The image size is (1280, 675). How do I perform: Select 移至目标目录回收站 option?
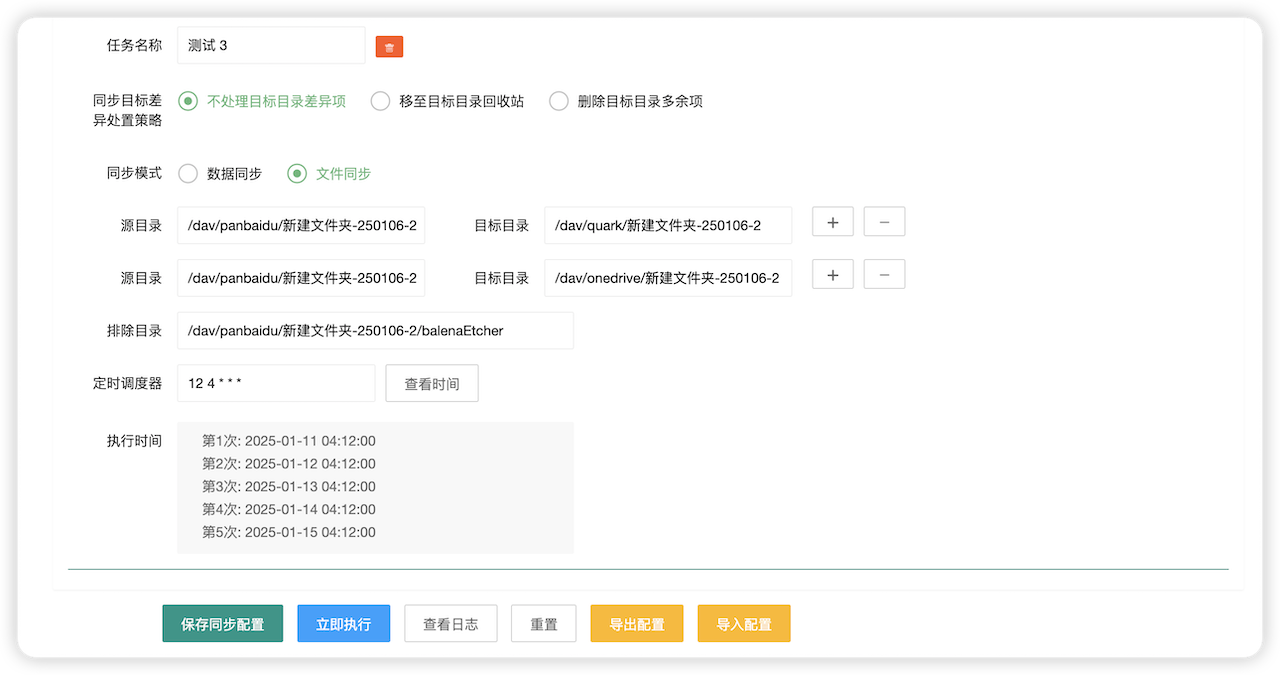380,101
